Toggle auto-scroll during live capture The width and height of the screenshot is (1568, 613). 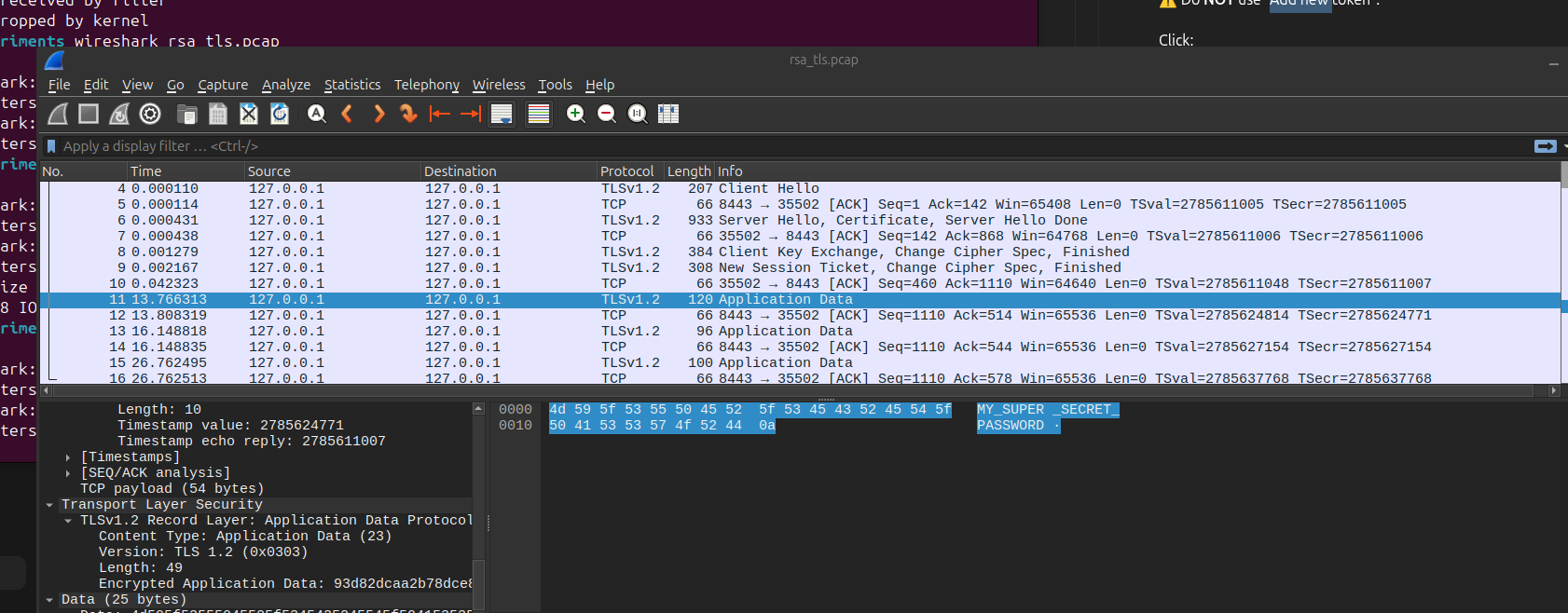pyautogui.click(x=502, y=114)
